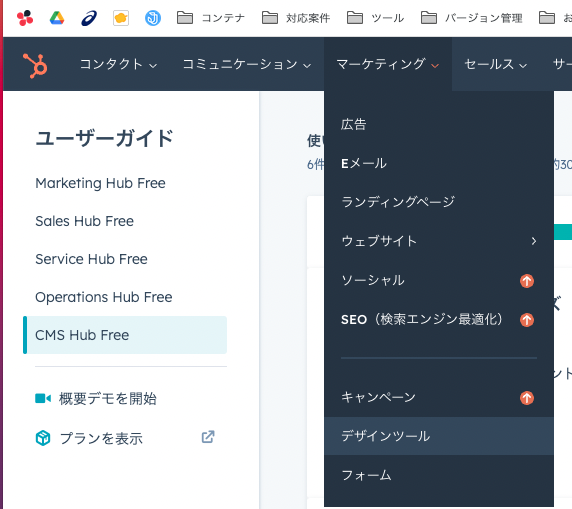
Task: Select the CMS Hub Free guide
Action: (x=125, y=335)
